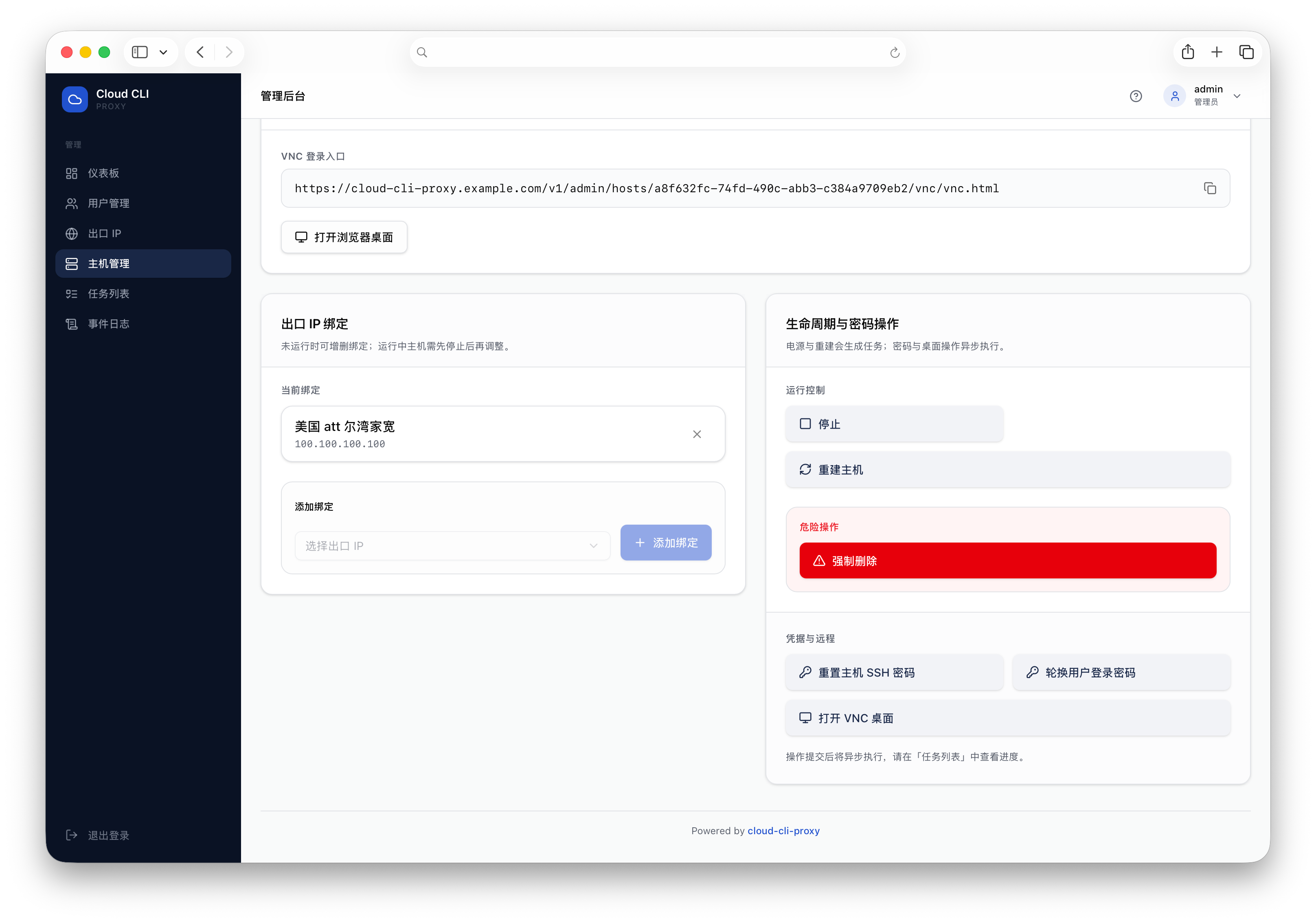
Task: Go to 任务列表 in the sidebar
Action: point(108,294)
